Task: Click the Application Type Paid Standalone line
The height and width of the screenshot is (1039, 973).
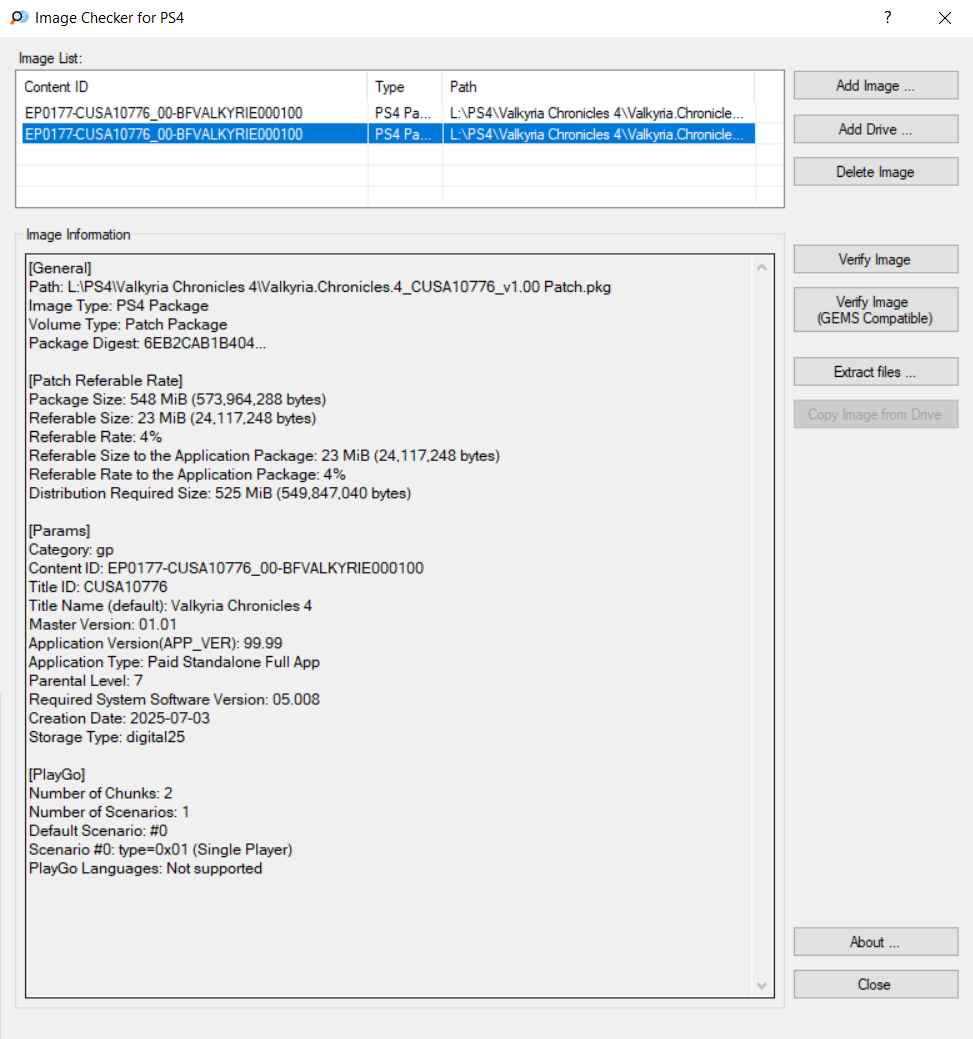Action: pyautogui.click(x=174, y=661)
